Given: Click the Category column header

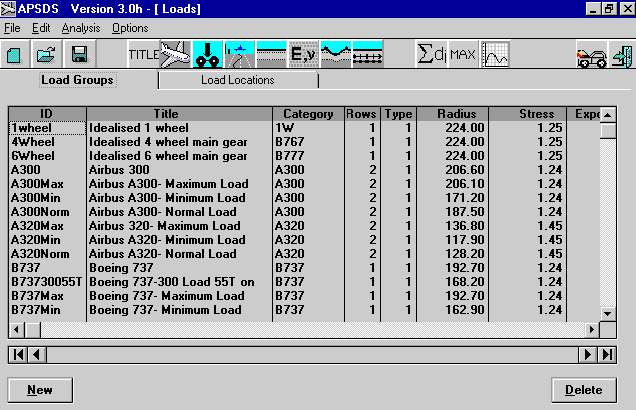Looking at the screenshot, I should click(x=308, y=114).
